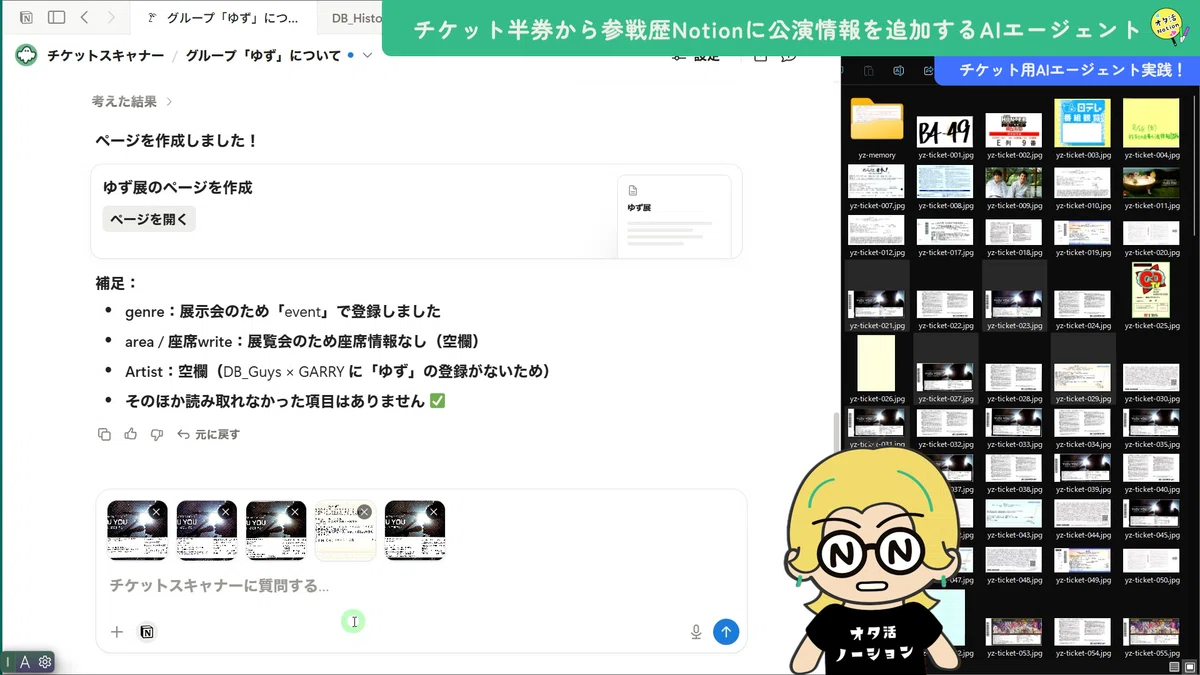Select yz-ticket-018.jpg in file explorer
The height and width of the screenshot is (675, 1200).
click(x=1014, y=238)
